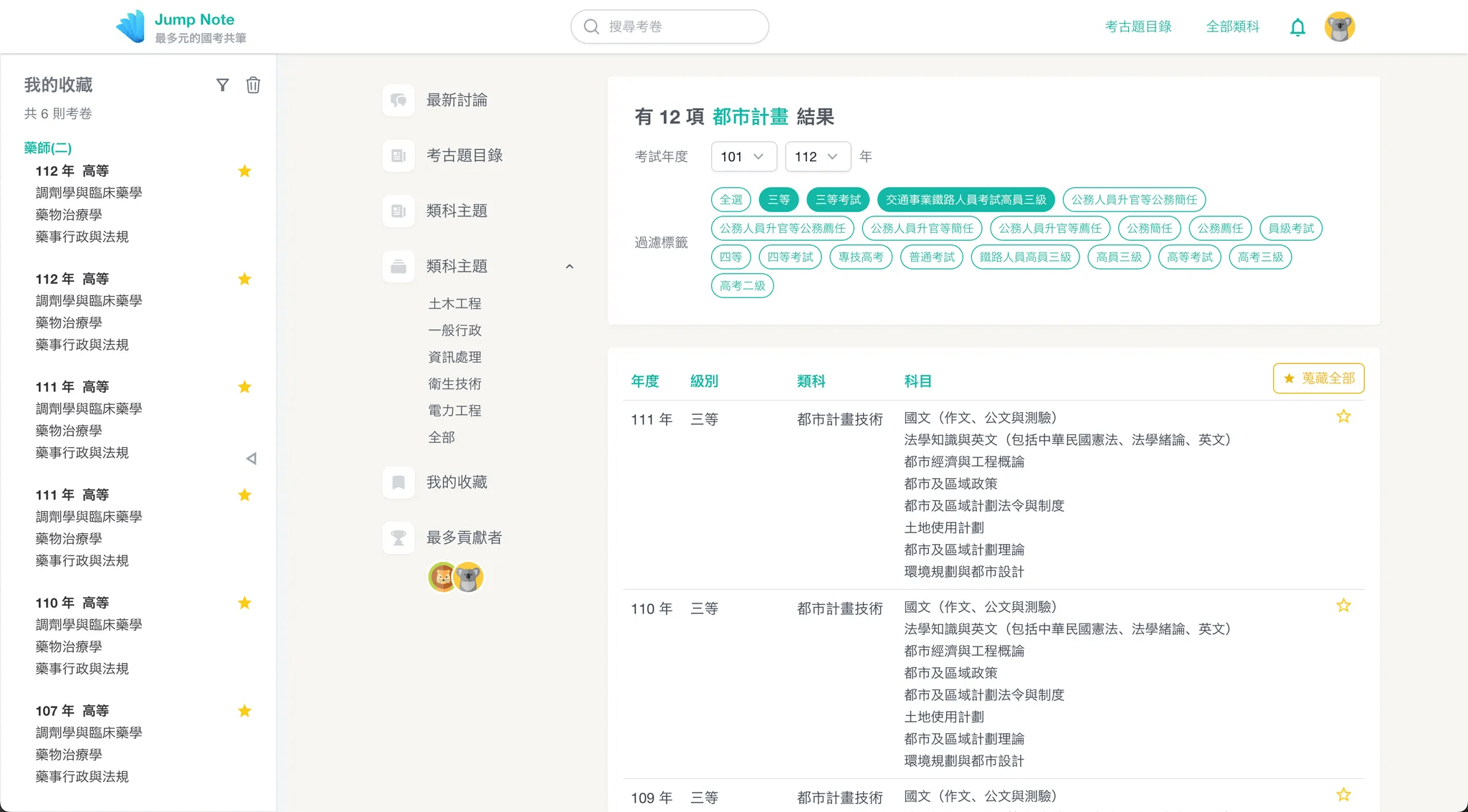Star the 111 年 都市計畫技術 result row
The height and width of the screenshot is (812, 1468).
click(1343, 416)
